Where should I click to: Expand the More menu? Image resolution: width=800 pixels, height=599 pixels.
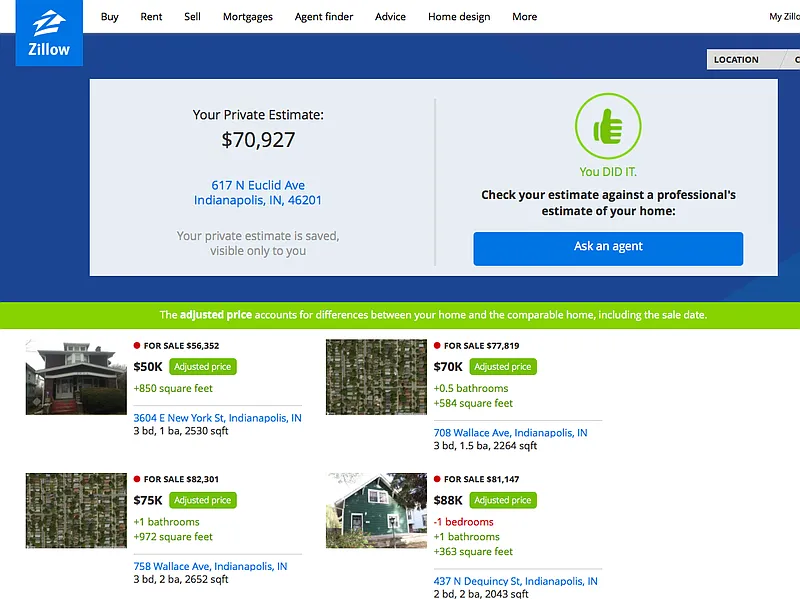(x=524, y=17)
